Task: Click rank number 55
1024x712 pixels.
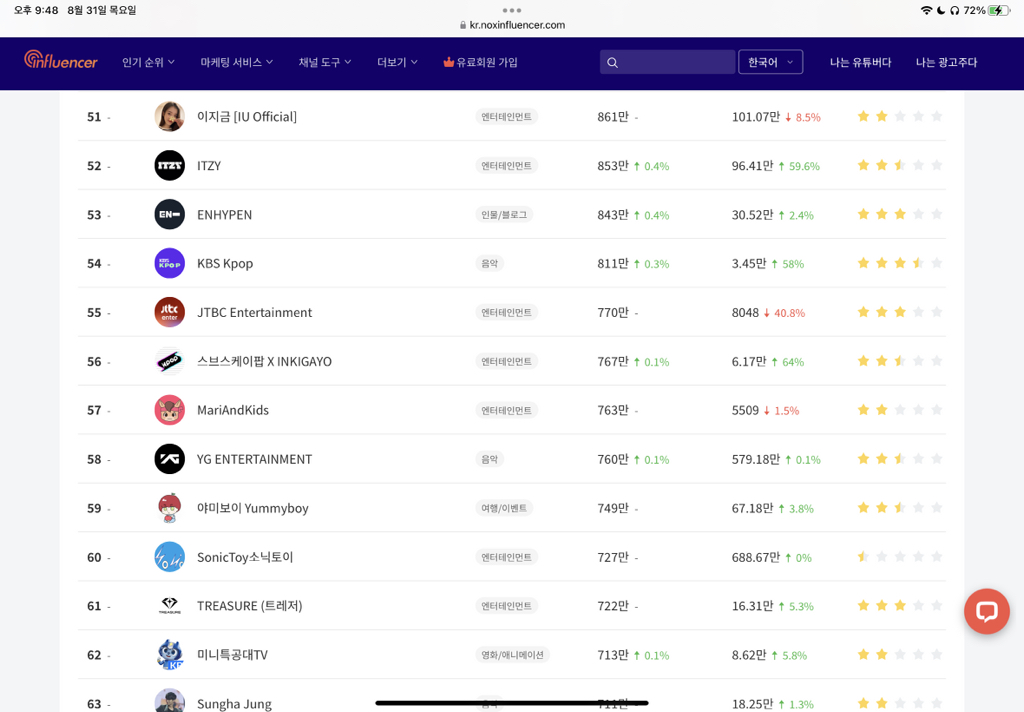Action: [94, 312]
